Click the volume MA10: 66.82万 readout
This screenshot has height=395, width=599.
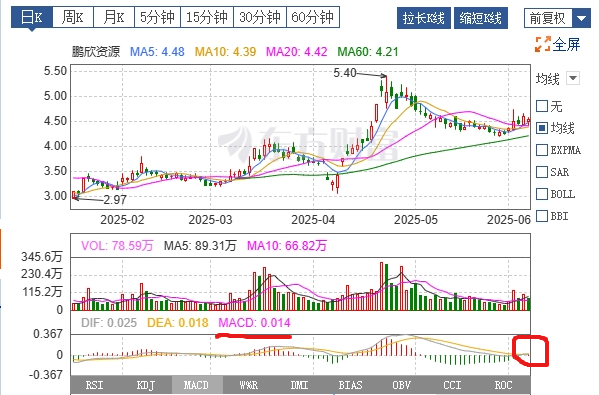(x=287, y=245)
